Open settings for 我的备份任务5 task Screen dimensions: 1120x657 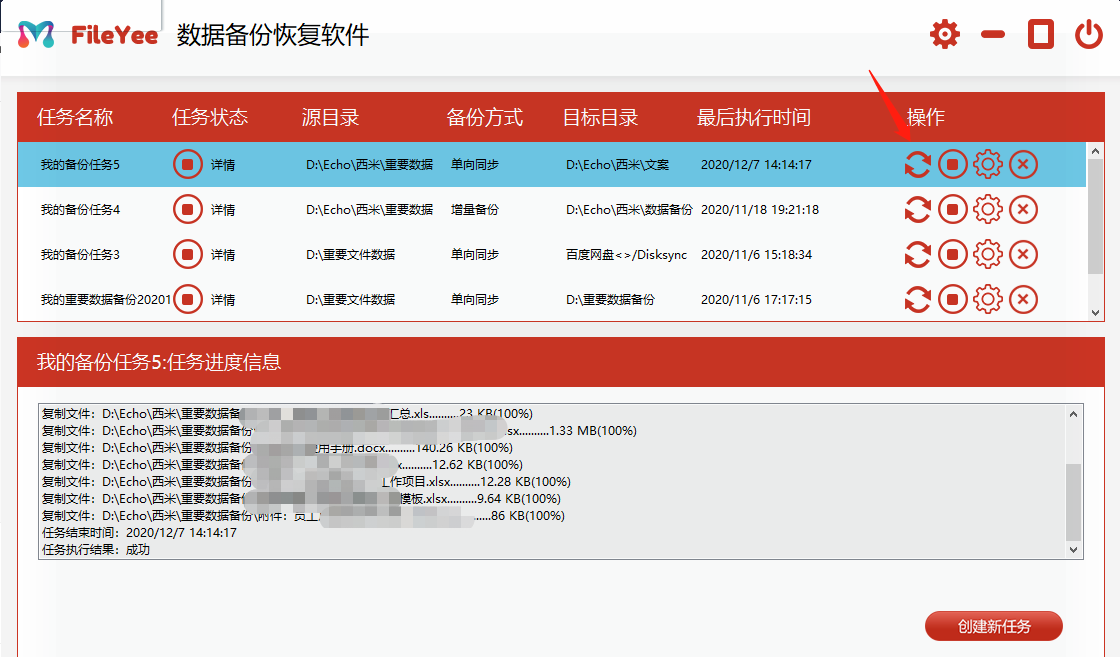(987, 164)
